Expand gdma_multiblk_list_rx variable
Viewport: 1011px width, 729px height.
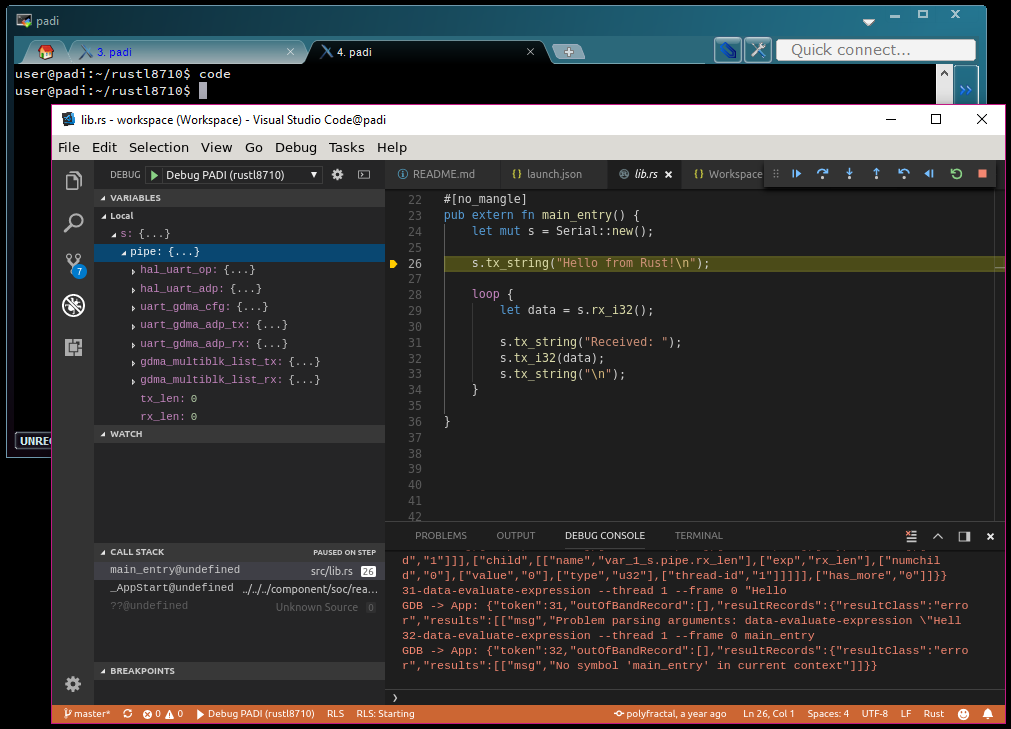point(133,380)
